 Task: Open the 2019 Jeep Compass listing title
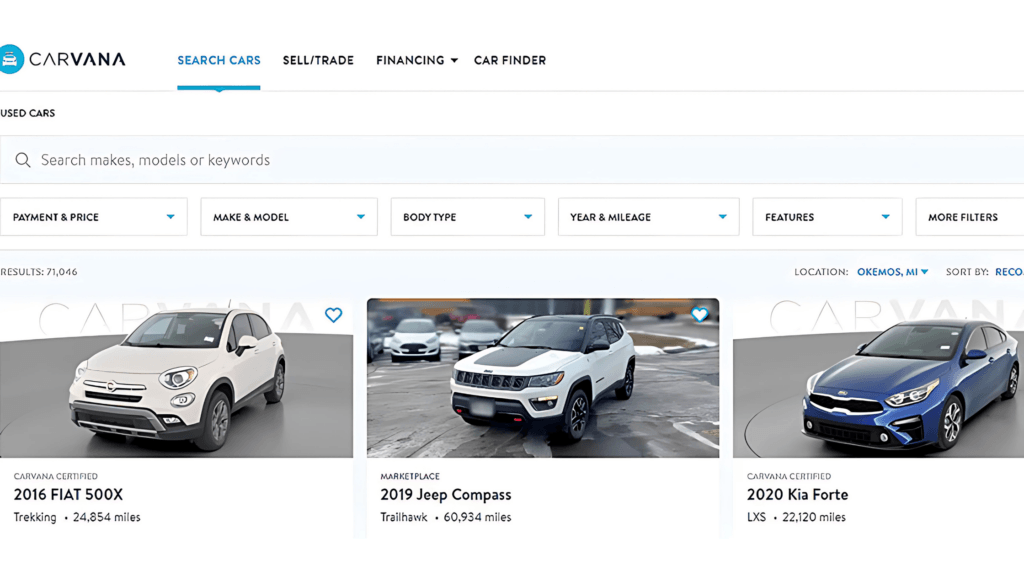pyautogui.click(x=445, y=495)
